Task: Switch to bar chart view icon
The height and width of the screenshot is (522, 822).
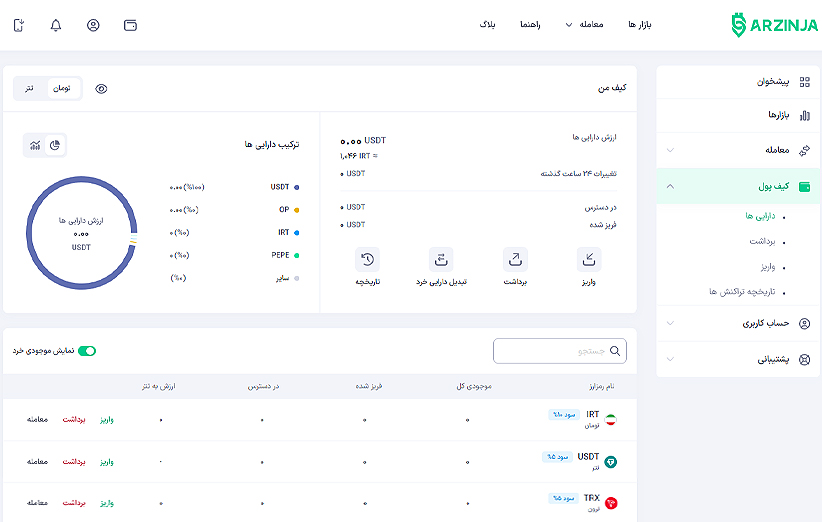Action: click(35, 146)
